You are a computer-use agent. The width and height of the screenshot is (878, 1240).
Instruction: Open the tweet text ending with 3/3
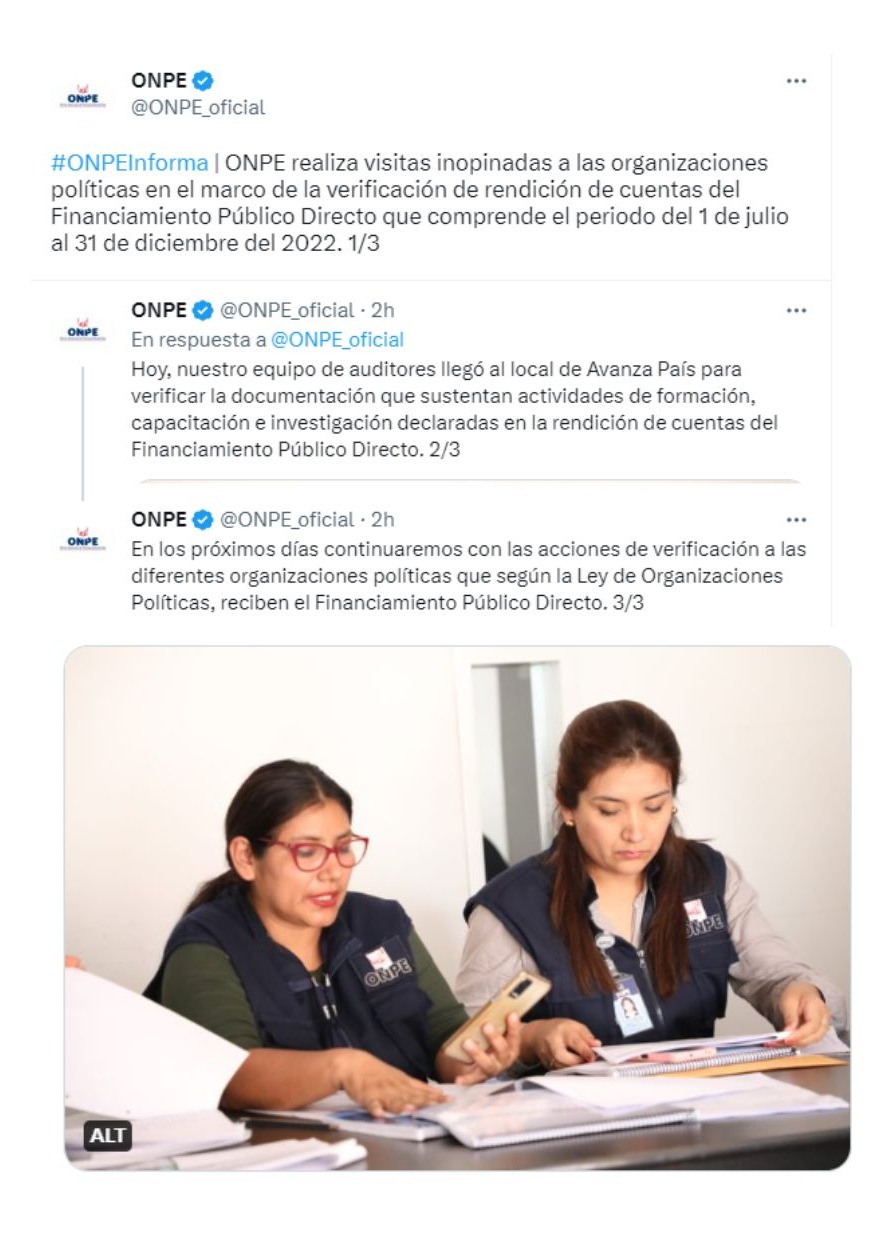point(468,577)
